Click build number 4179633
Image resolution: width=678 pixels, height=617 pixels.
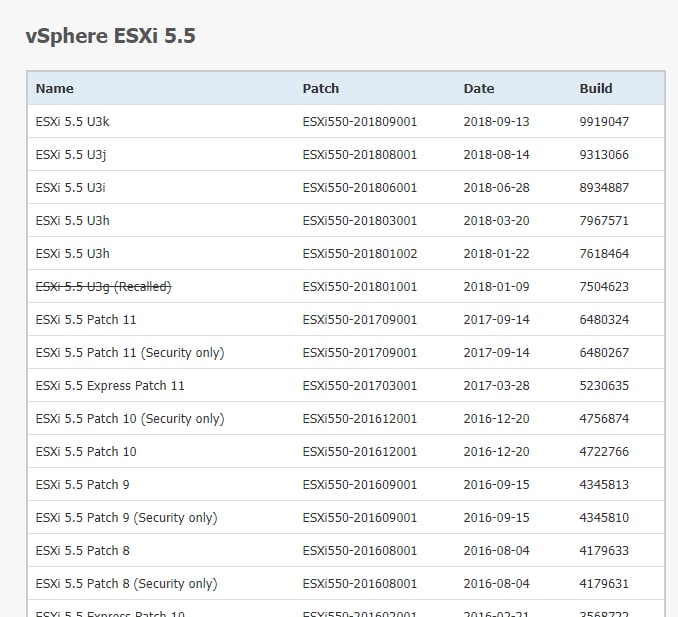tap(604, 551)
